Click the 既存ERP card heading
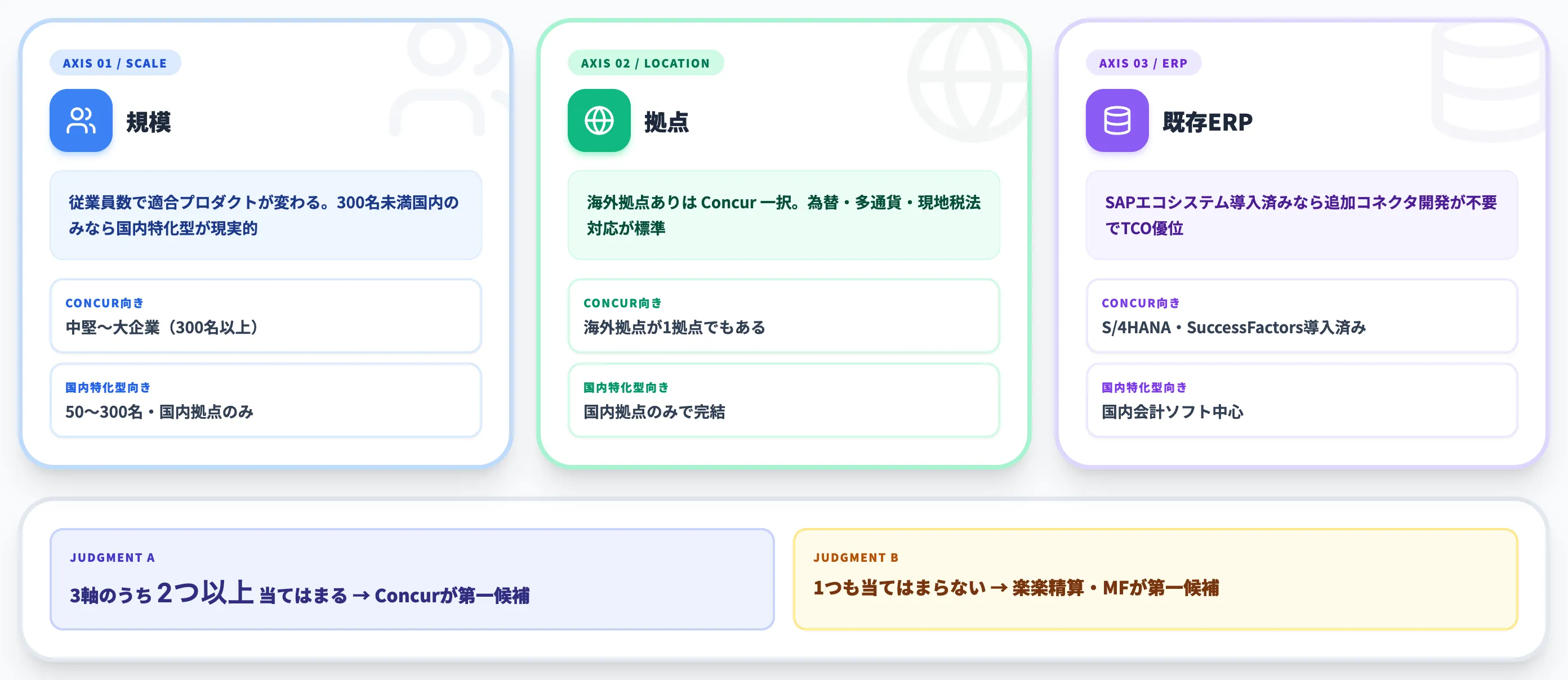The image size is (1568, 680). coord(1208,122)
